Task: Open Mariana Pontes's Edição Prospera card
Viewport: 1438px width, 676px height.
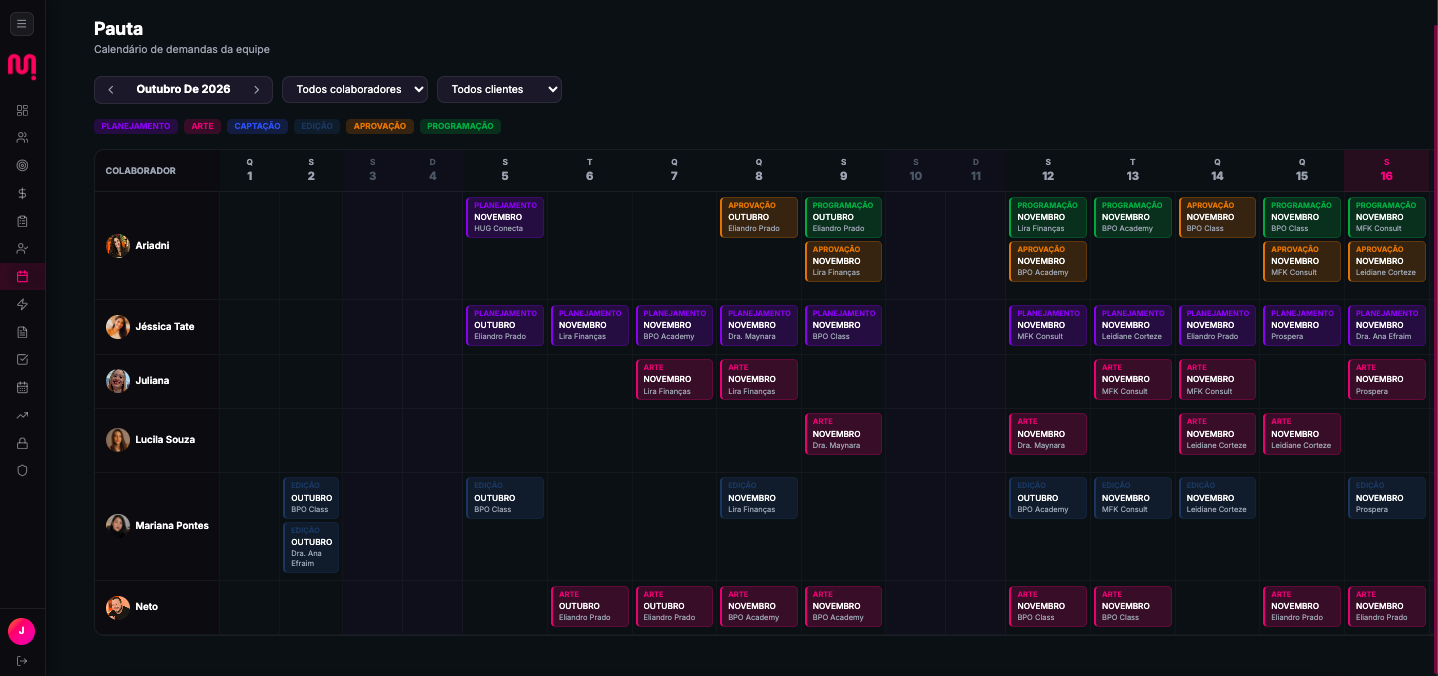Action: pyautogui.click(x=1387, y=498)
